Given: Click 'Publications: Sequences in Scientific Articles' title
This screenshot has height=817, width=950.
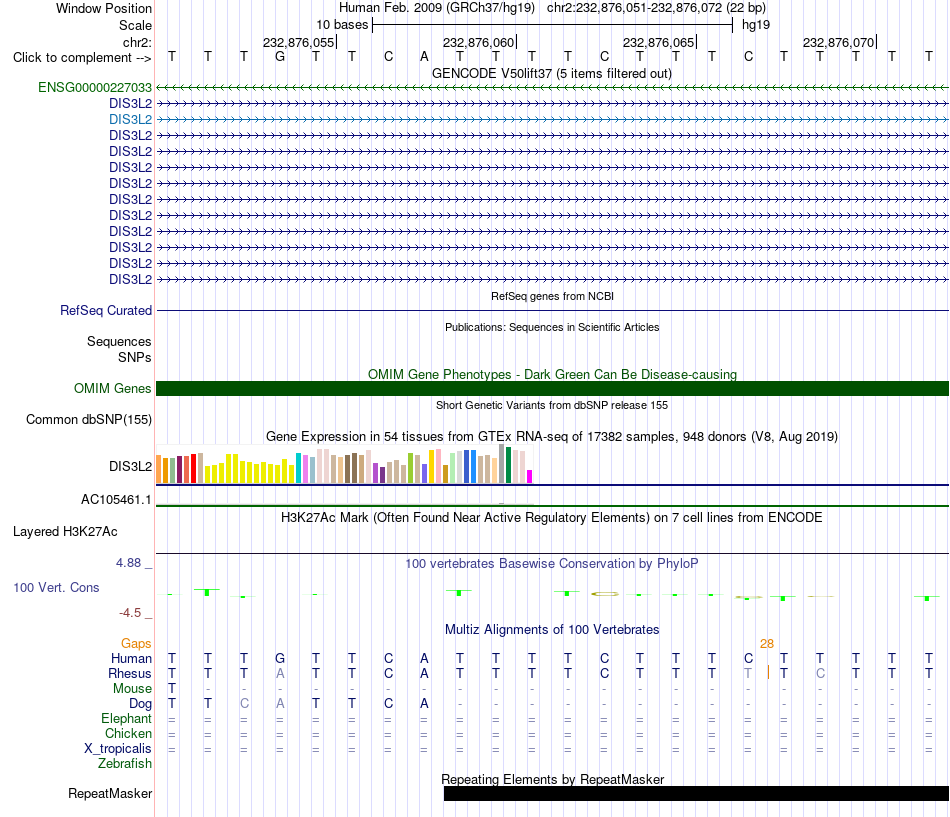Looking at the screenshot, I should click(x=552, y=327).
